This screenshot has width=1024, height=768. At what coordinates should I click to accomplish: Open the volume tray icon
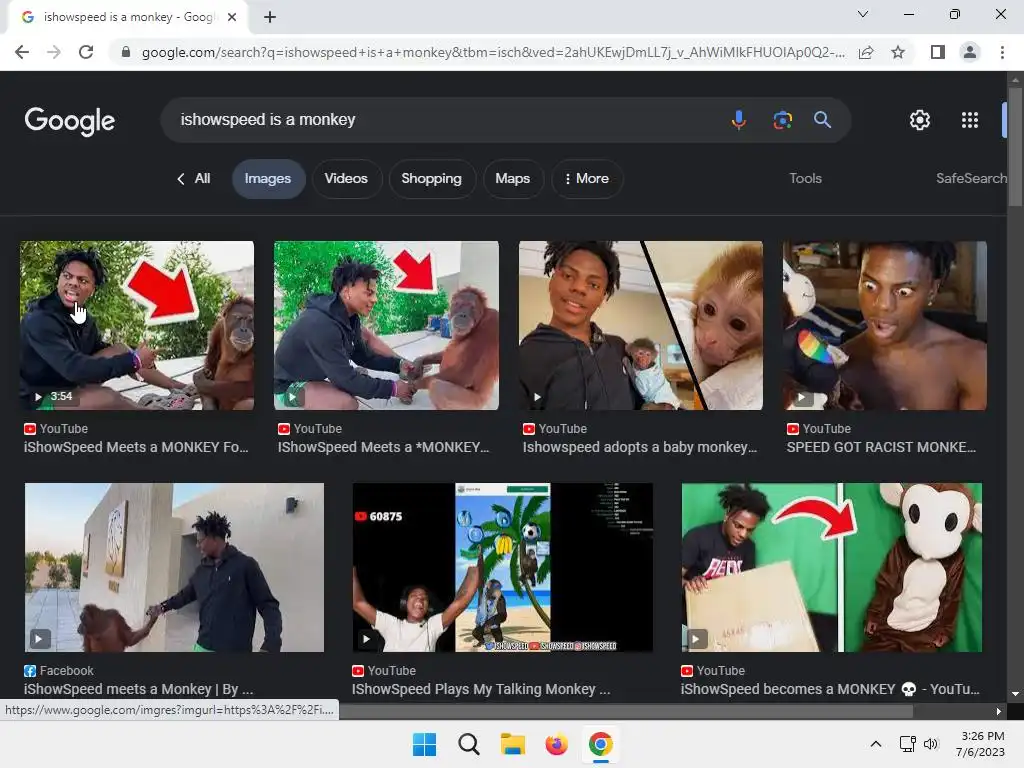(x=931, y=744)
